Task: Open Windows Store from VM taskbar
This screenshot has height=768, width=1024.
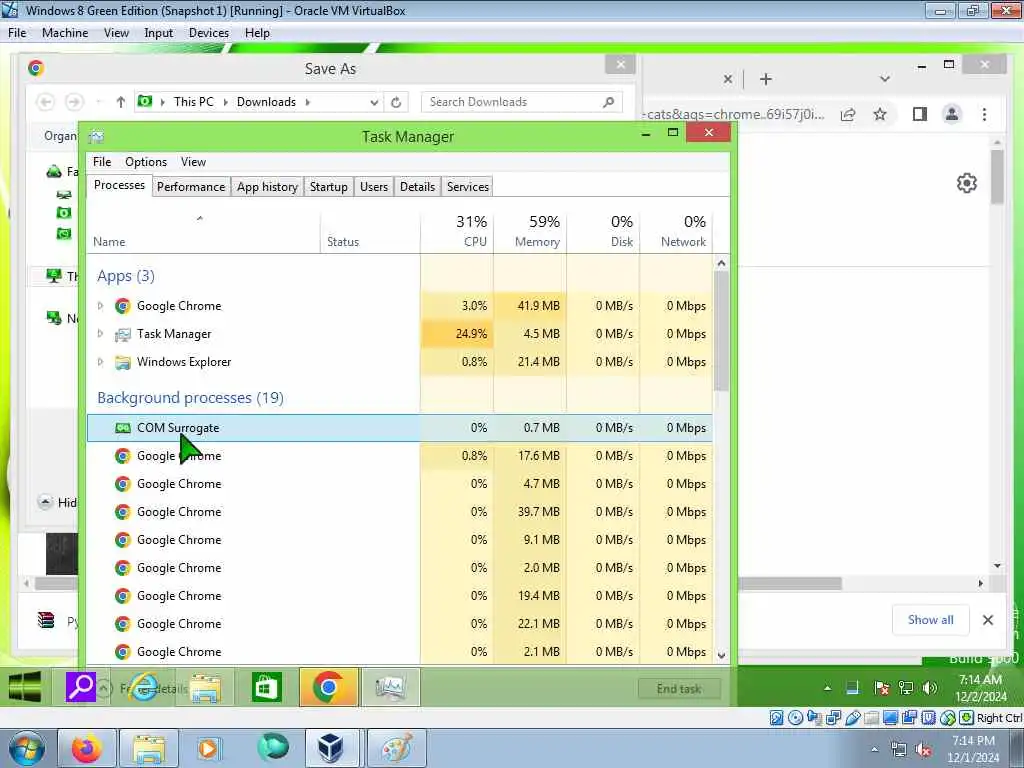Action: coord(266,687)
